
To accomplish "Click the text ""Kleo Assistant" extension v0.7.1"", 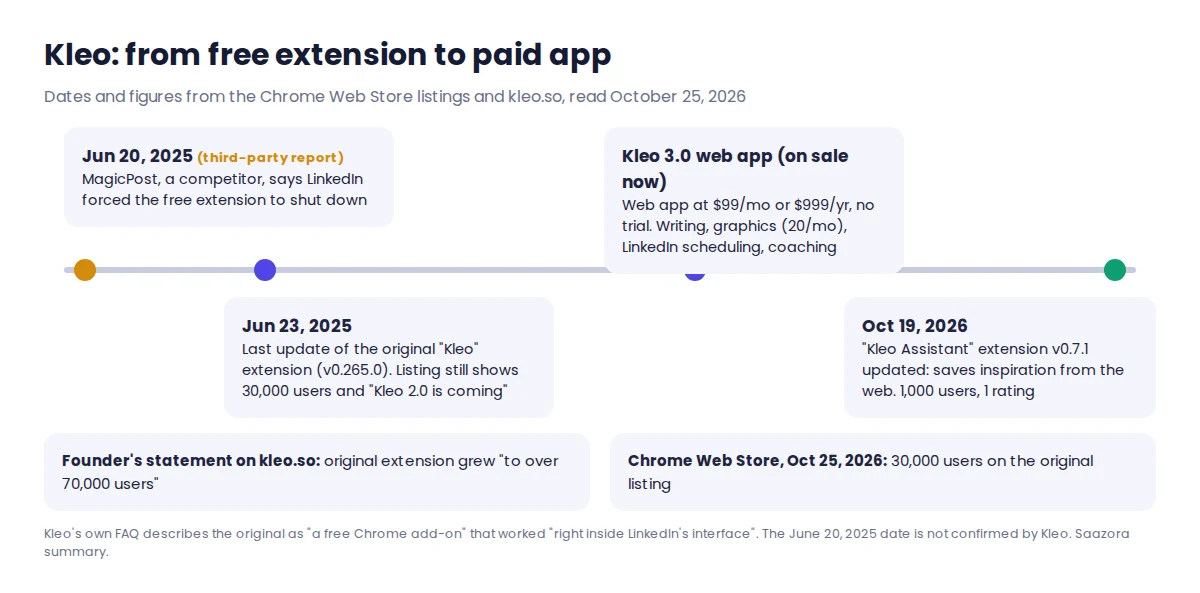I will coord(975,349).
